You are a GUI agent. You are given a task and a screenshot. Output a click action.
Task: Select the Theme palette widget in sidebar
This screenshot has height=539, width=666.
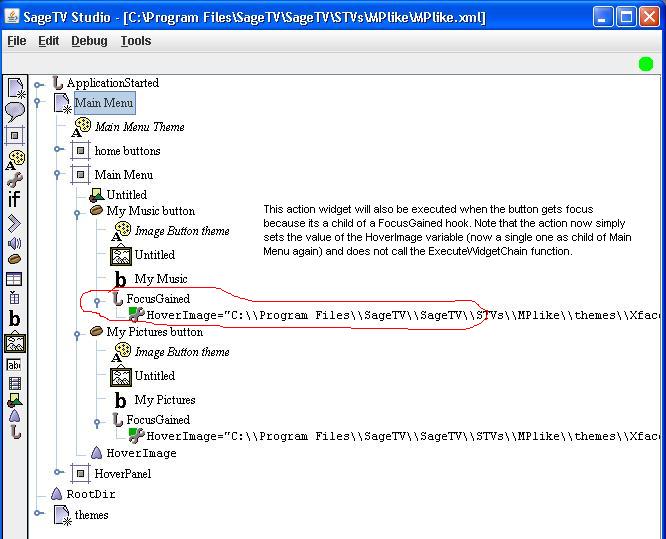(14, 157)
